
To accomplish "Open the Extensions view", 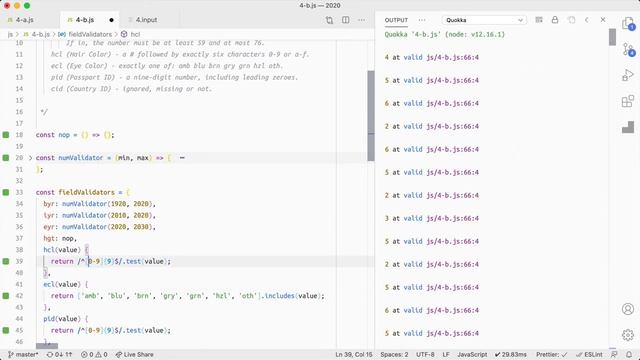I will (628, 101).
